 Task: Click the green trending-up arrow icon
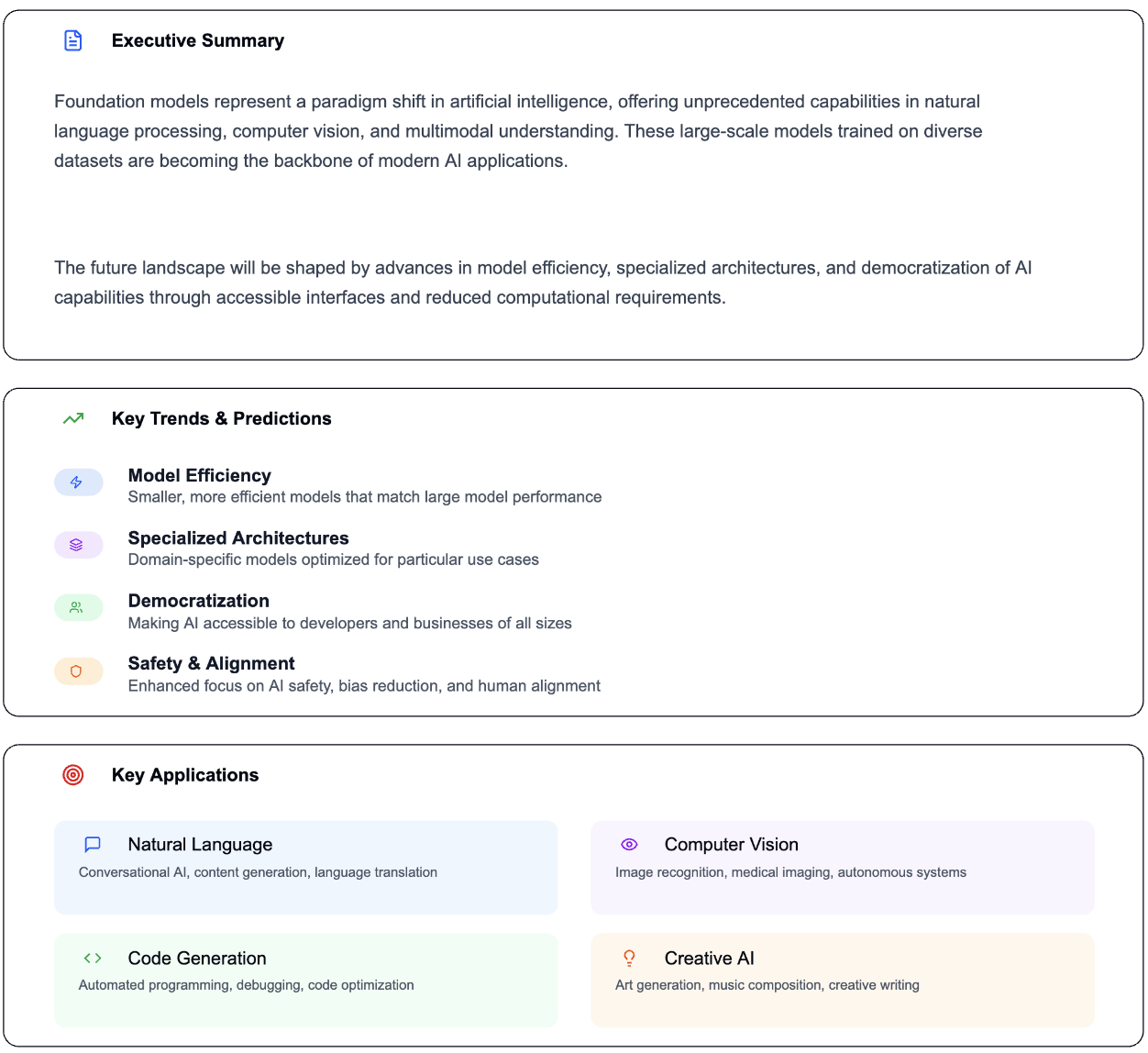(73, 418)
